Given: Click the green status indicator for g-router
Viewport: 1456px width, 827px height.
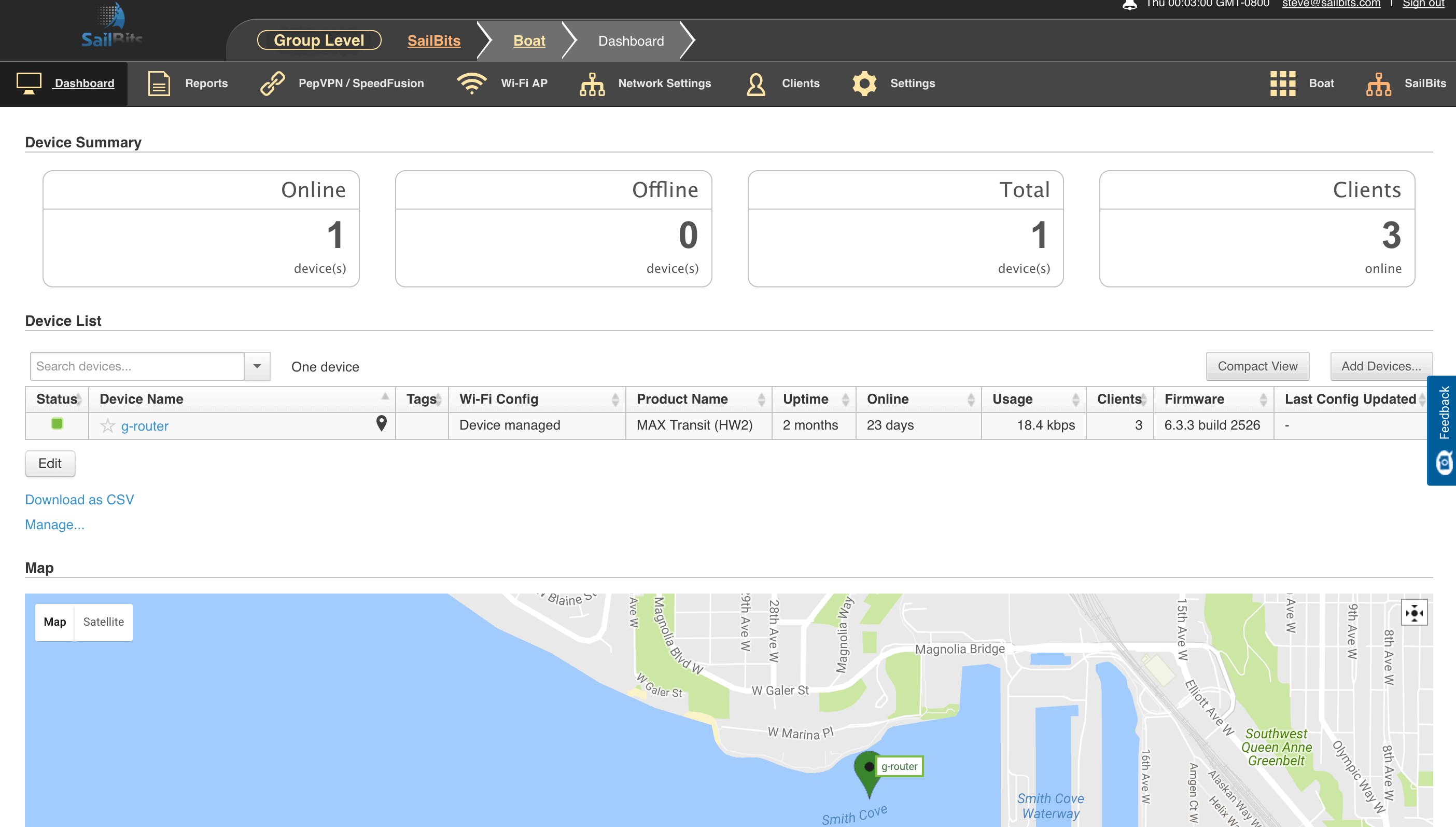Looking at the screenshot, I should pos(58,424).
